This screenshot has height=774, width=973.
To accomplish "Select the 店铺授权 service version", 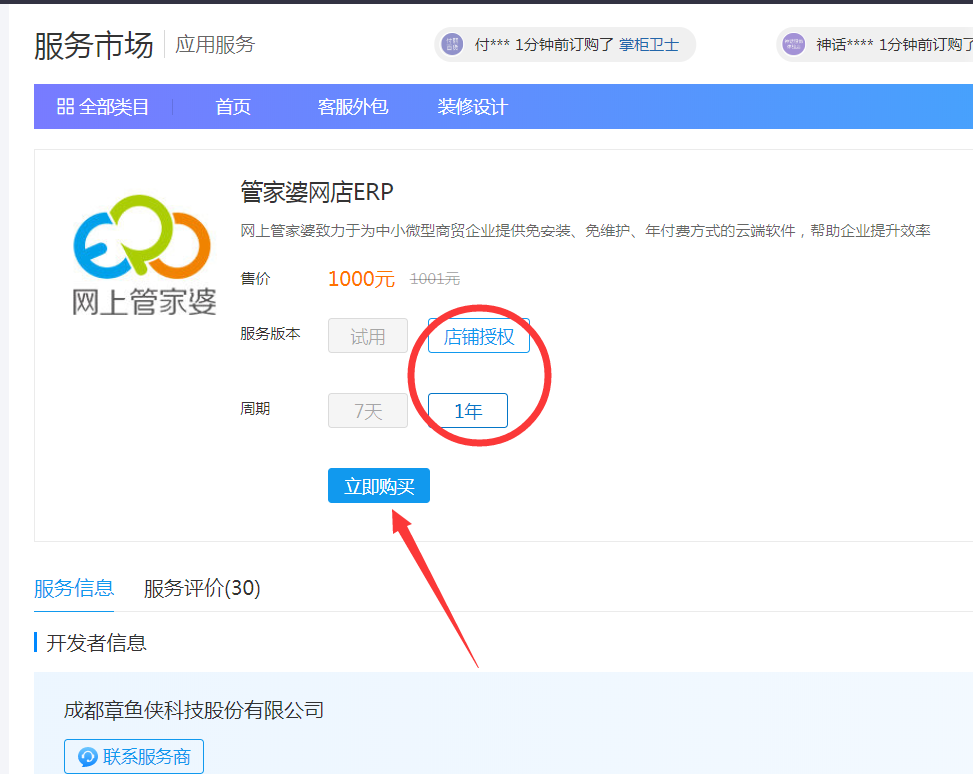I will pos(479,336).
